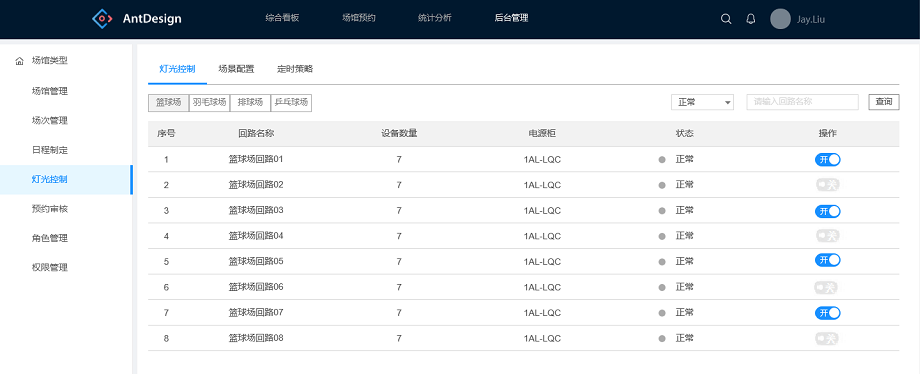Viewport: 922px width, 374px height.
Task: Open 预约审核 in the sidebar
Action: (49, 209)
